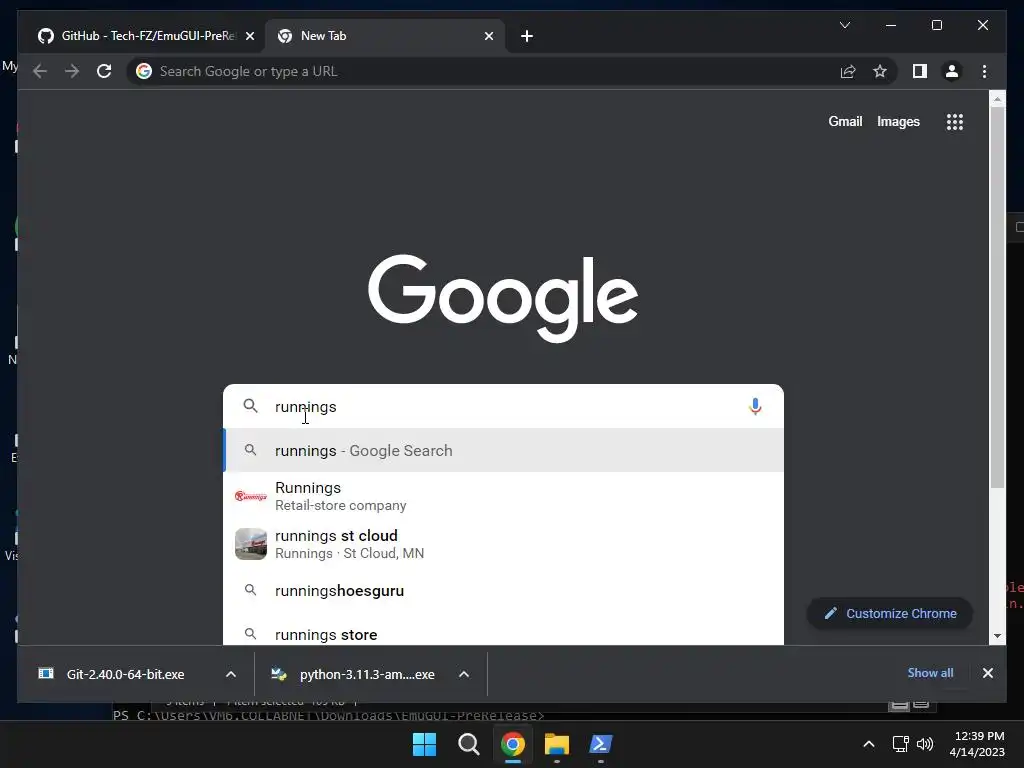
Task: Open the Windows Start menu
Action: point(424,744)
